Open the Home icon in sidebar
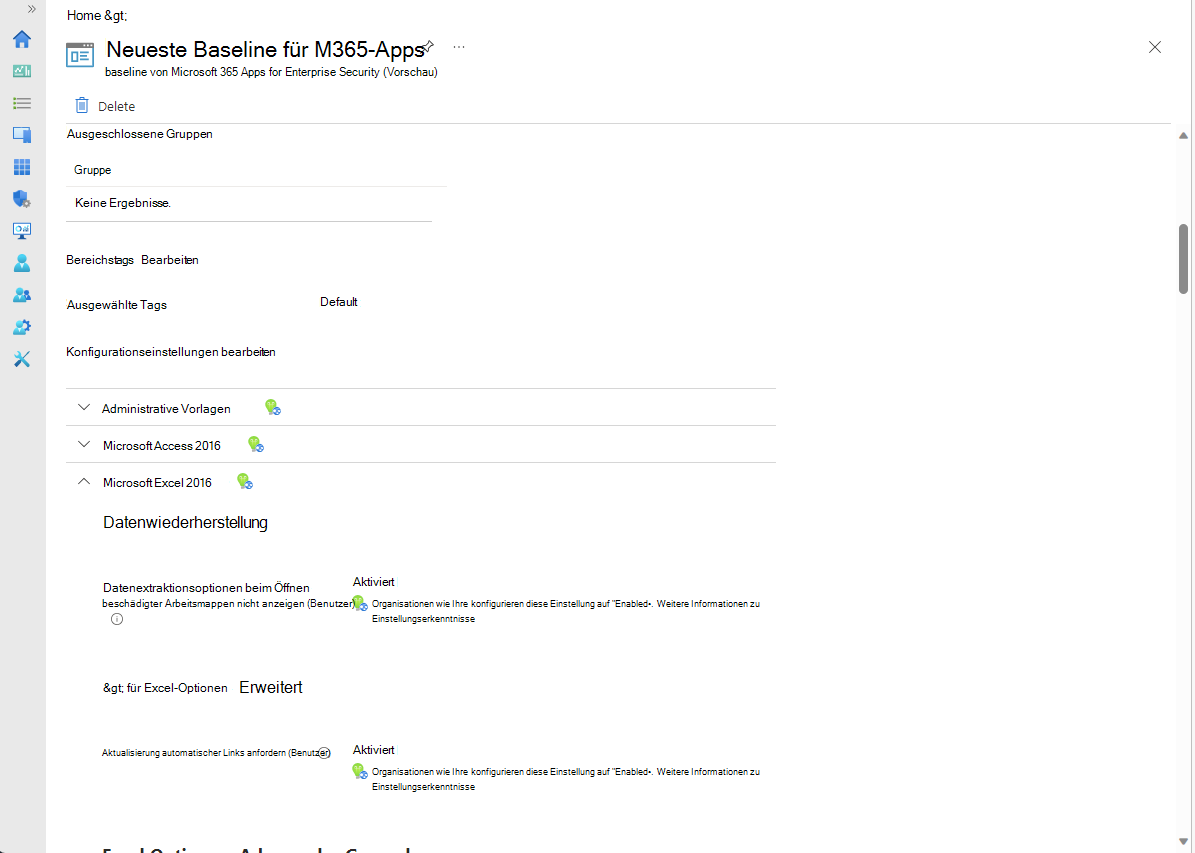Screen dimensions: 1195x853 [22, 39]
